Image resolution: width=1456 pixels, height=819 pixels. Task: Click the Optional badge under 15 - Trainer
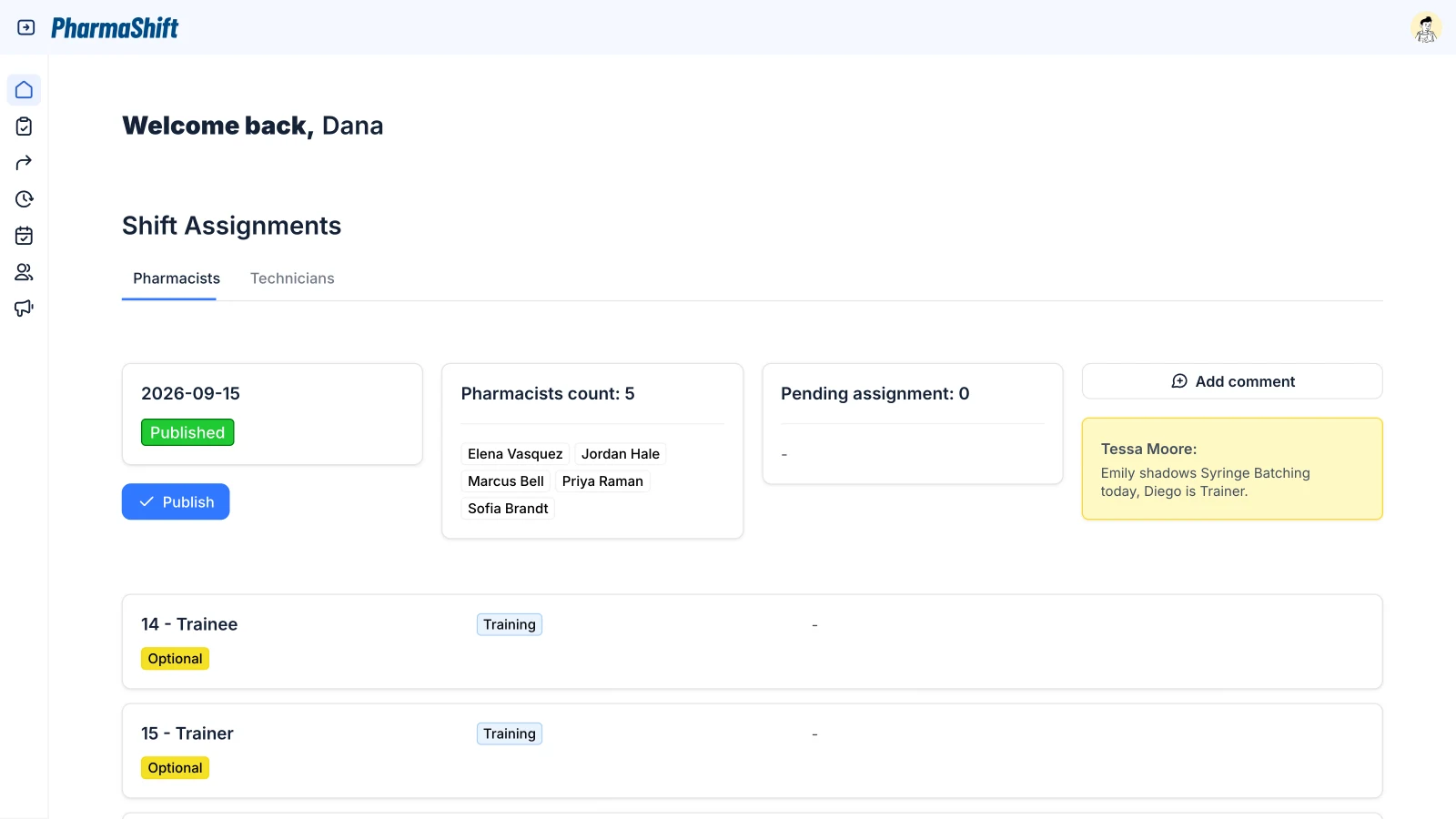[175, 768]
